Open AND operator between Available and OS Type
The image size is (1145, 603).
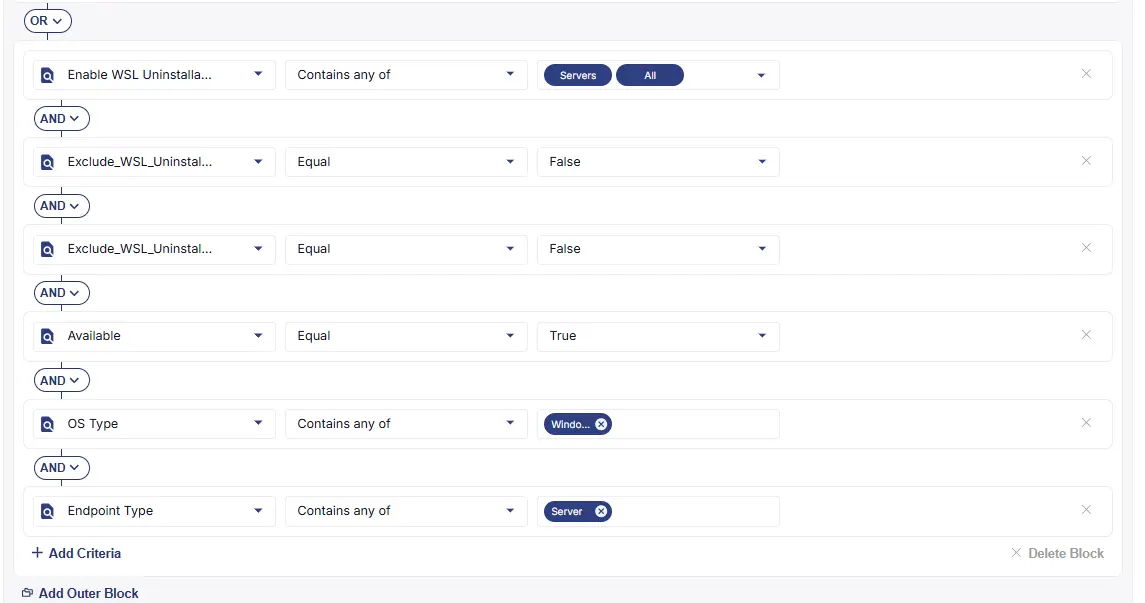tap(61, 380)
